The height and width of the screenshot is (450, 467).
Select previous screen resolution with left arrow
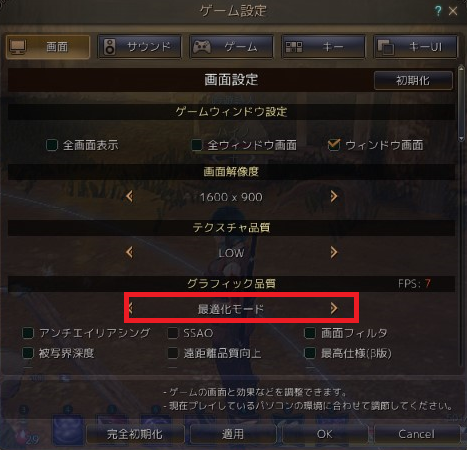click(x=130, y=197)
